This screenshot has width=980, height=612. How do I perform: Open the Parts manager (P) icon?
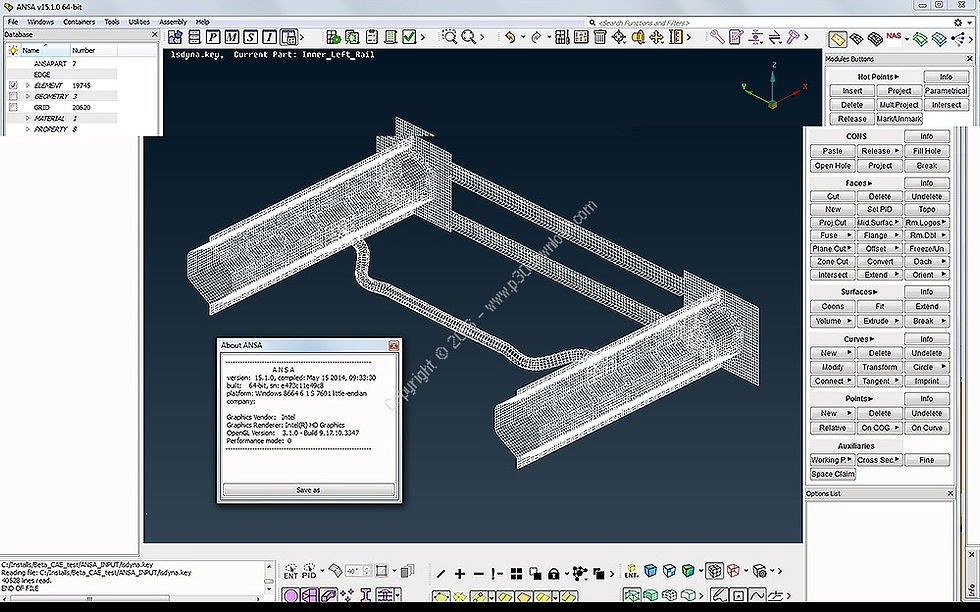pyautogui.click(x=213, y=37)
